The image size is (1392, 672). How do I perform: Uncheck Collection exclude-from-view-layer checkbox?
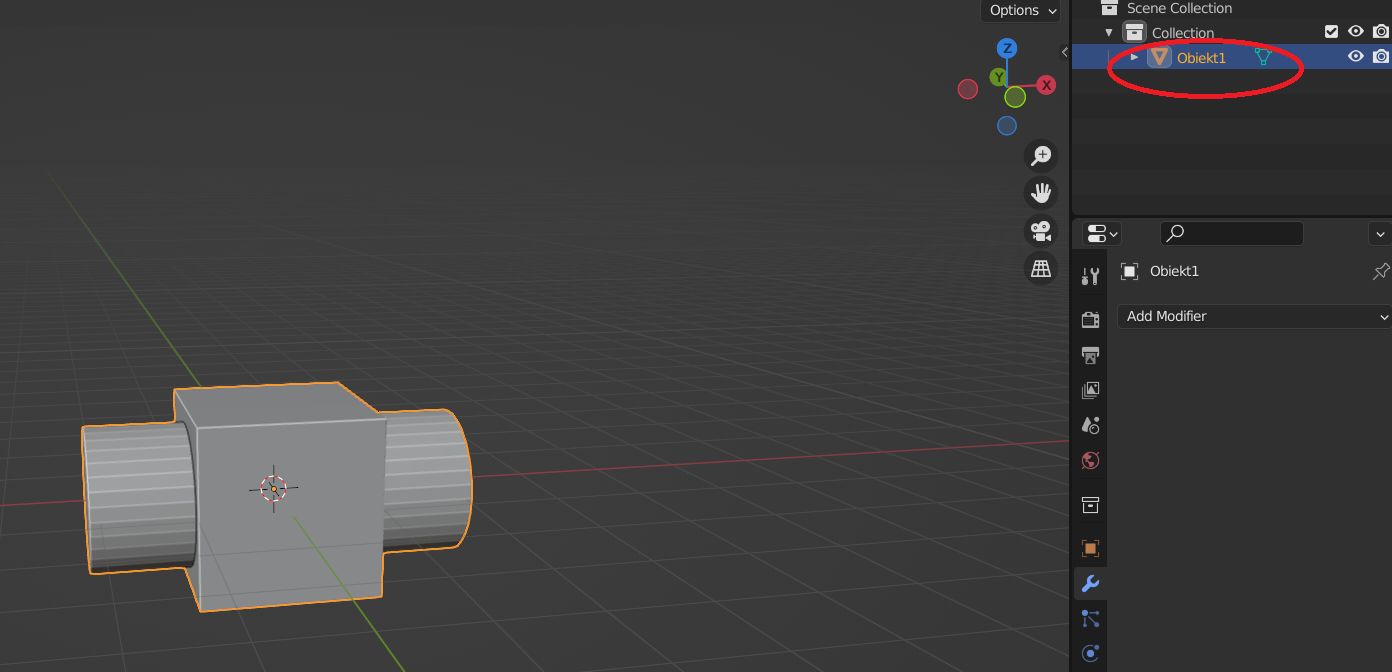pos(1331,32)
